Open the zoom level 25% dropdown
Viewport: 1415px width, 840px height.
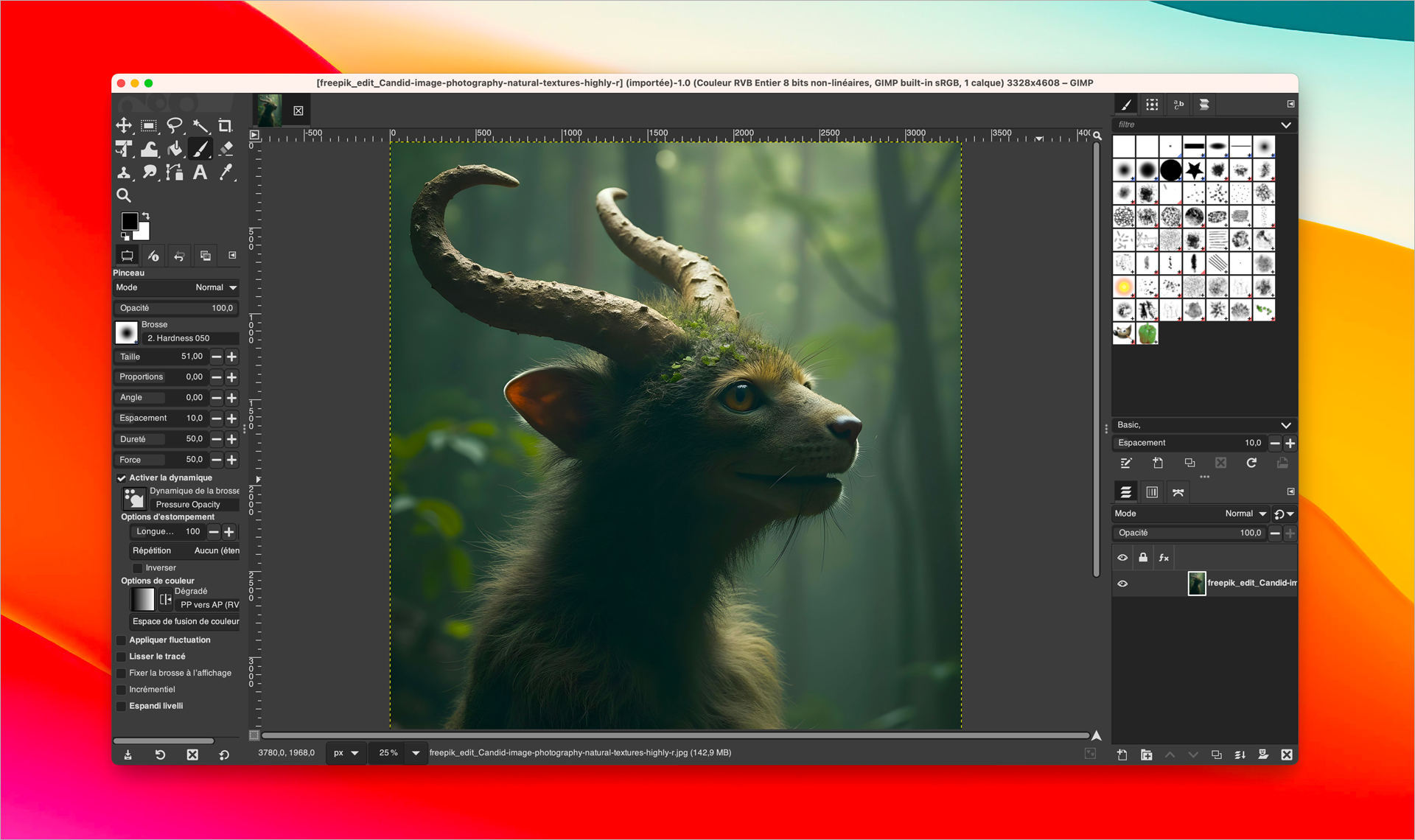[416, 752]
